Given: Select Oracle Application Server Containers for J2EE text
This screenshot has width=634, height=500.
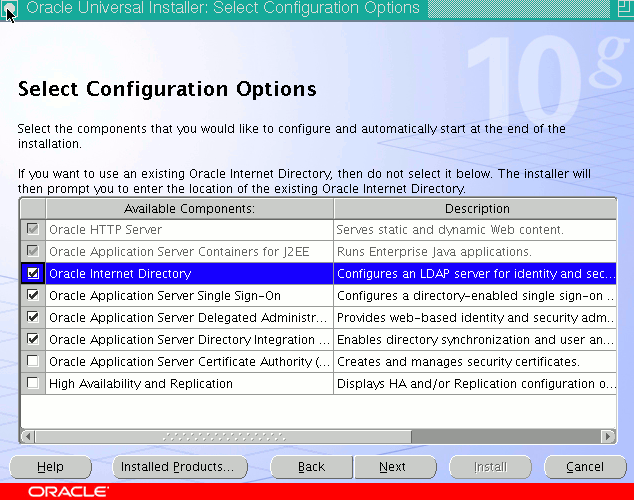Looking at the screenshot, I should click(x=179, y=251).
